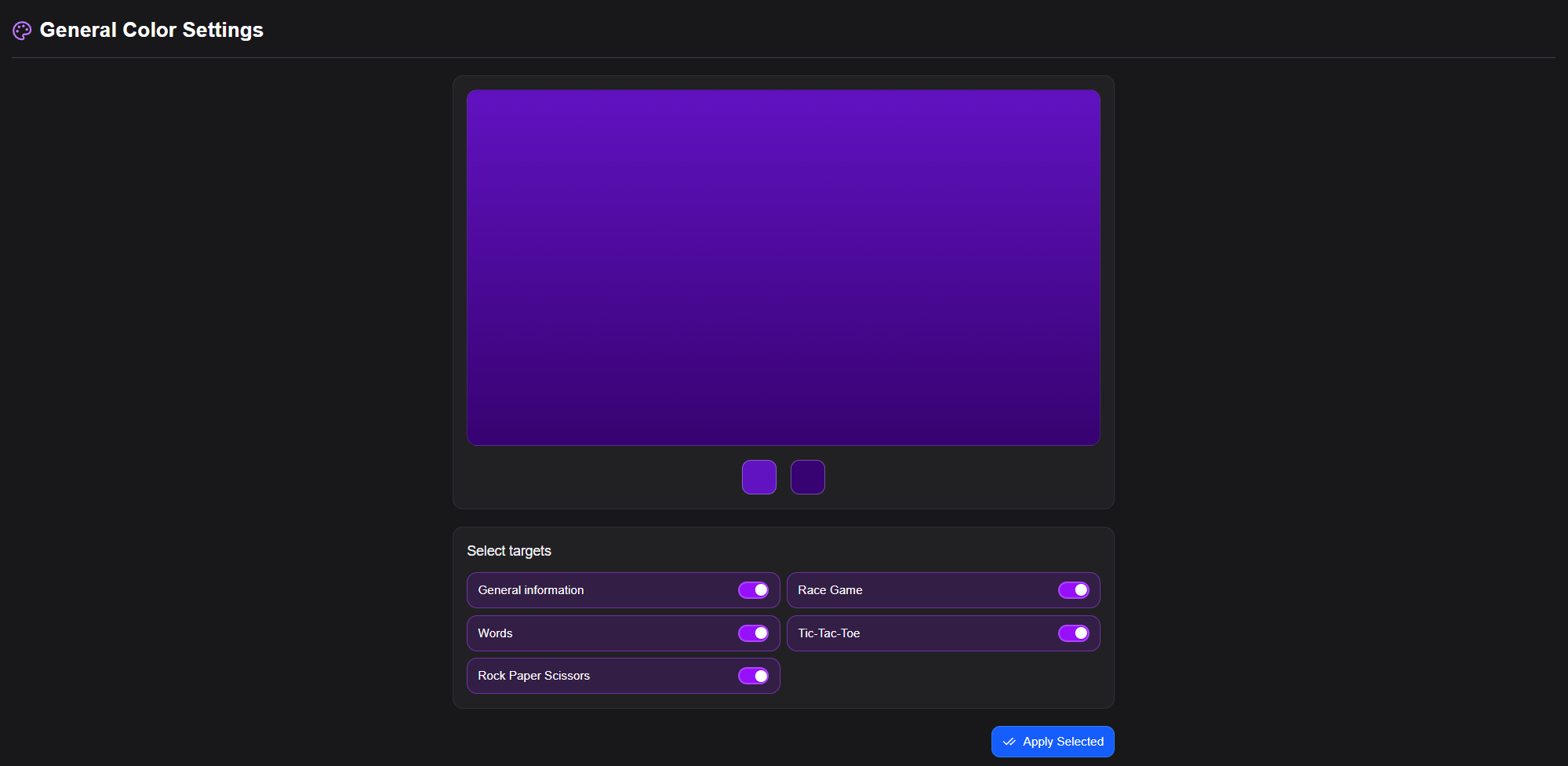
Task: Click the Tic-Tac-Toe label text
Action: [x=828, y=633]
